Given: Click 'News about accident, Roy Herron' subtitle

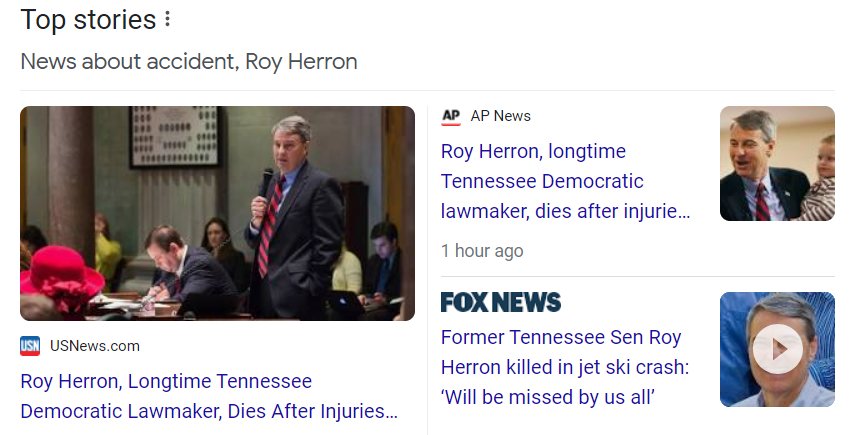Looking at the screenshot, I should click(189, 62).
